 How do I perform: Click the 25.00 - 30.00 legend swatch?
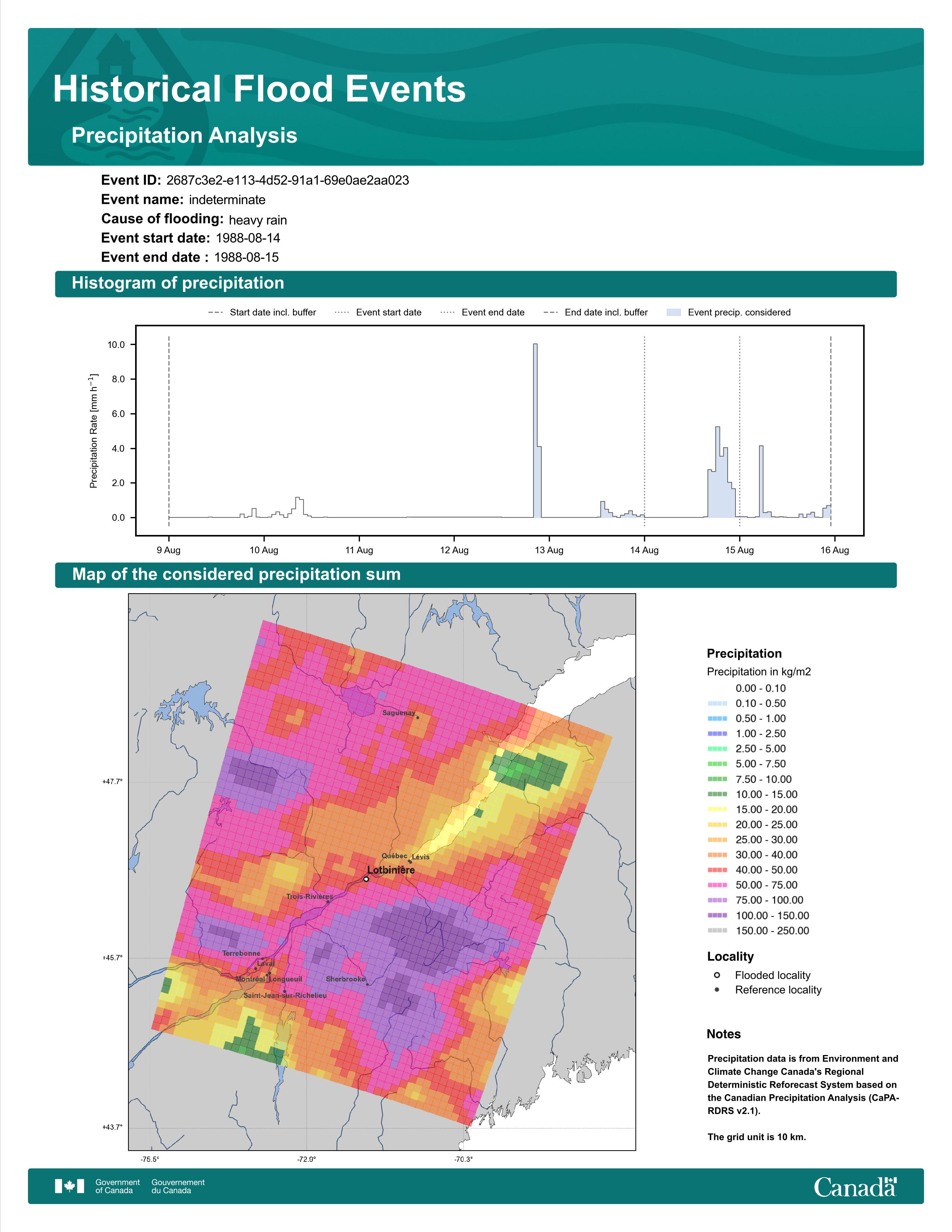coord(718,840)
